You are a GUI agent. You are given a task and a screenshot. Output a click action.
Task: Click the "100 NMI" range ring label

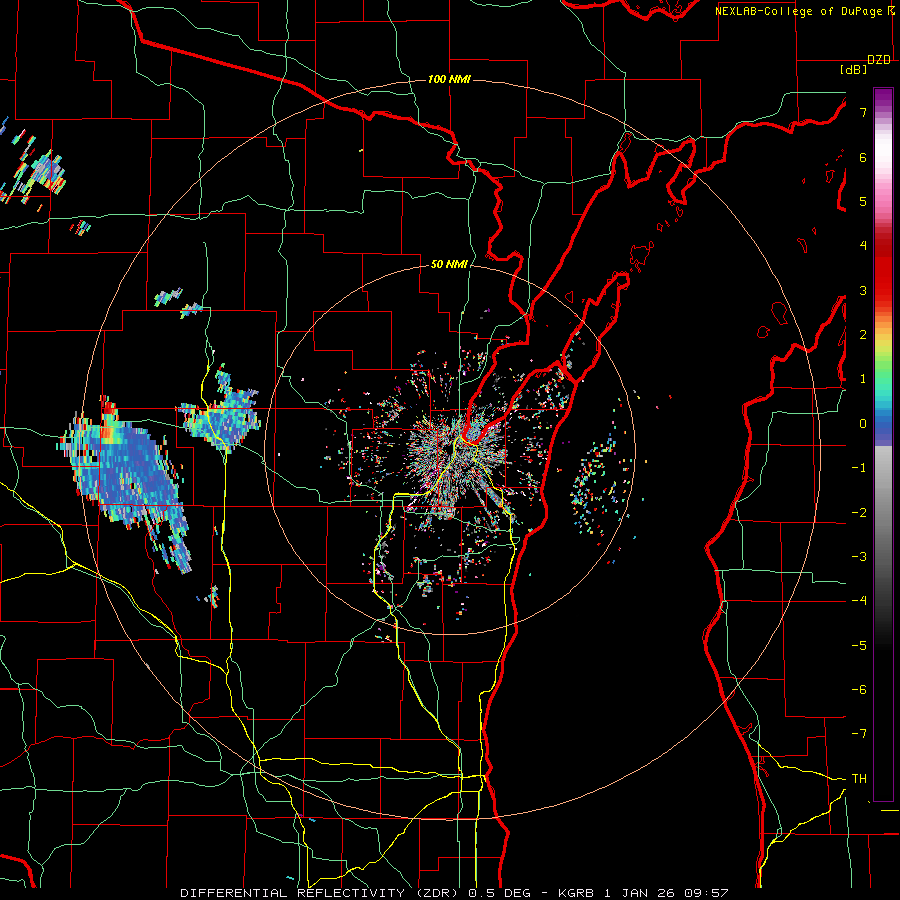point(449,79)
